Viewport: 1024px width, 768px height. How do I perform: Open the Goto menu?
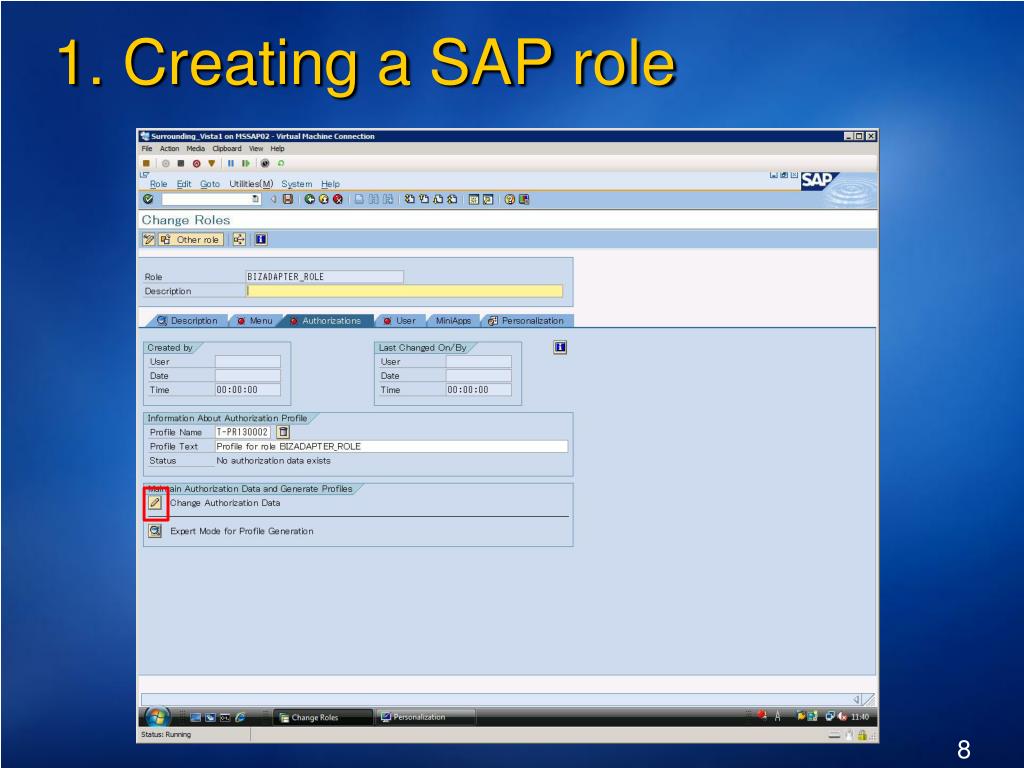[210, 184]
